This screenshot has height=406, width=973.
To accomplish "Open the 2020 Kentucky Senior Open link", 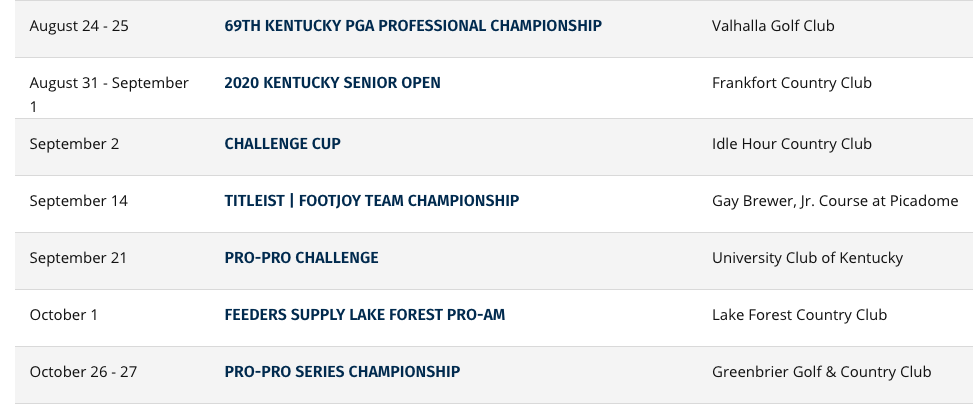I will pos(332,83).
